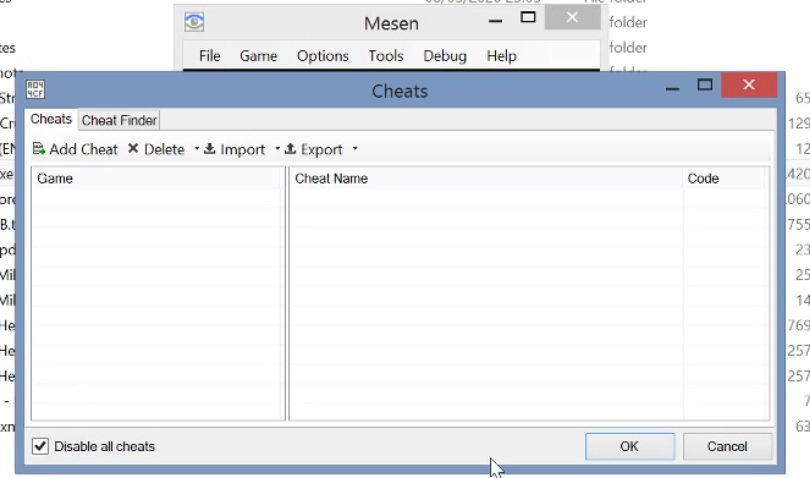Maximize the Cheats dialog window

[705, 85]
